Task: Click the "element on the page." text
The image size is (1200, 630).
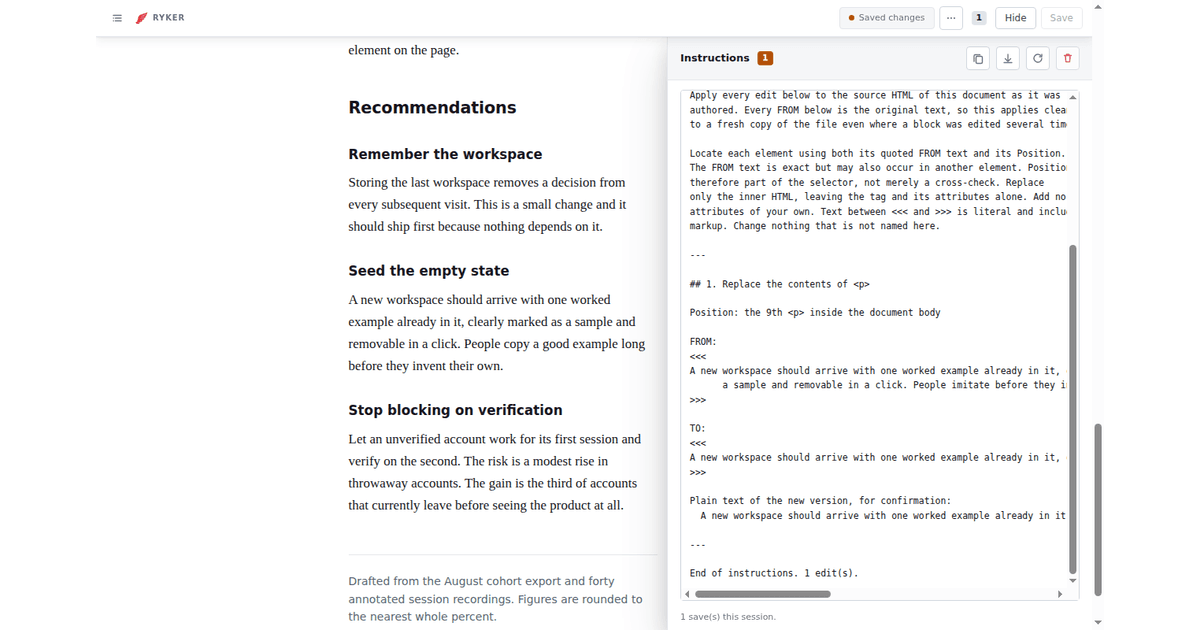Action: [403, 50]
